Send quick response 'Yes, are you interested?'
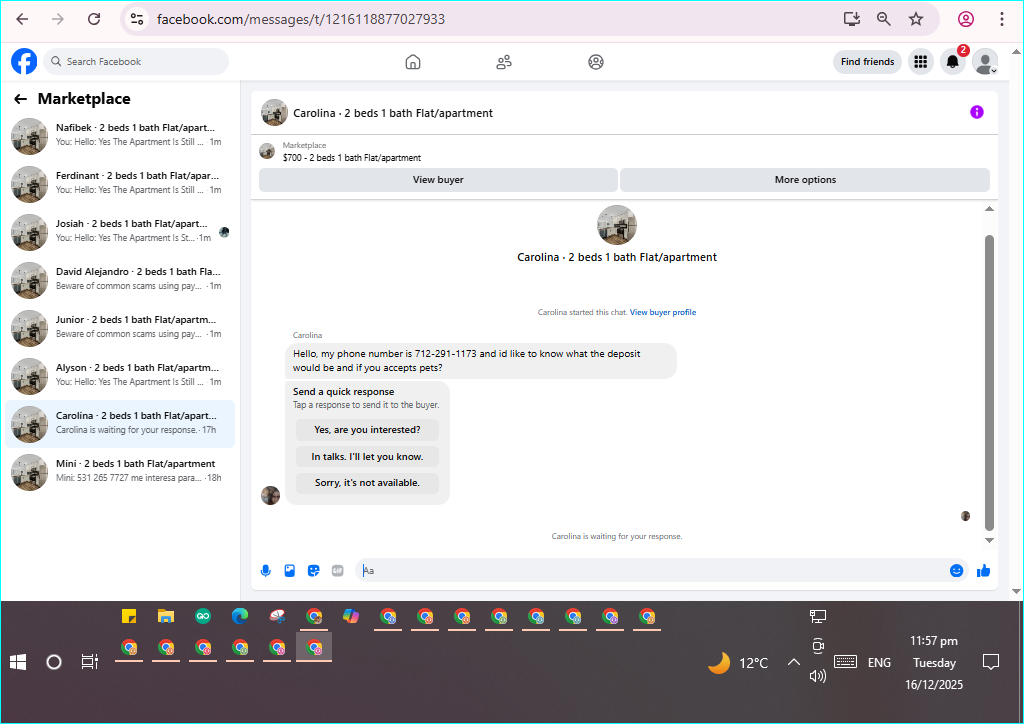 [x=367, y=430]
